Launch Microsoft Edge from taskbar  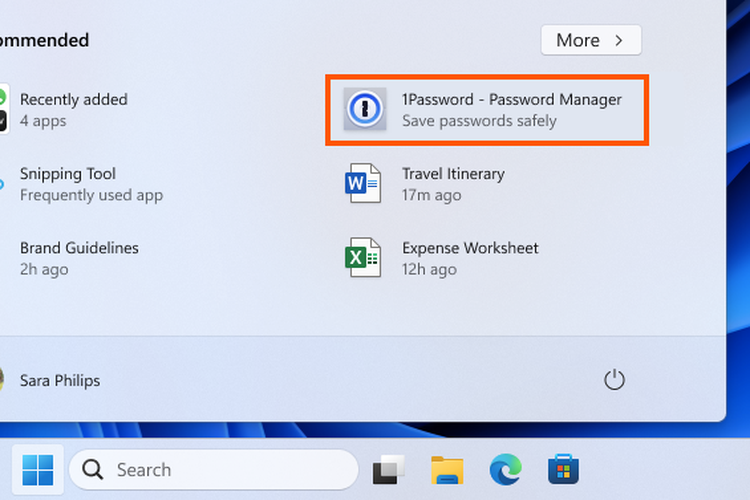point(506,470)
